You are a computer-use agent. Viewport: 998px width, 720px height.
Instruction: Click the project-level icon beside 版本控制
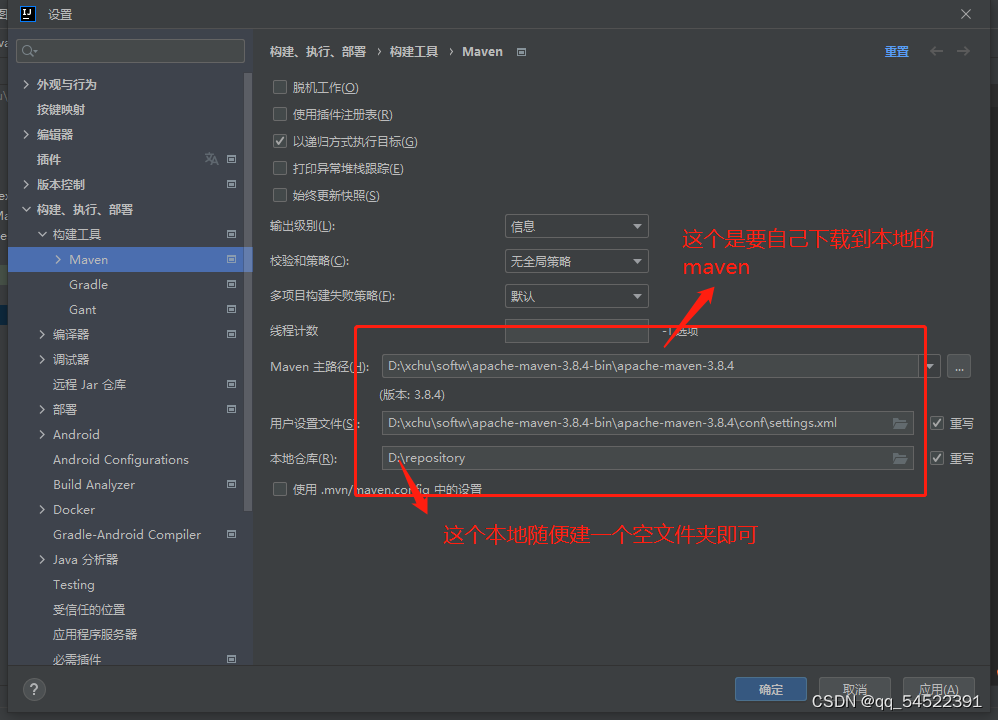coord(232,184)
